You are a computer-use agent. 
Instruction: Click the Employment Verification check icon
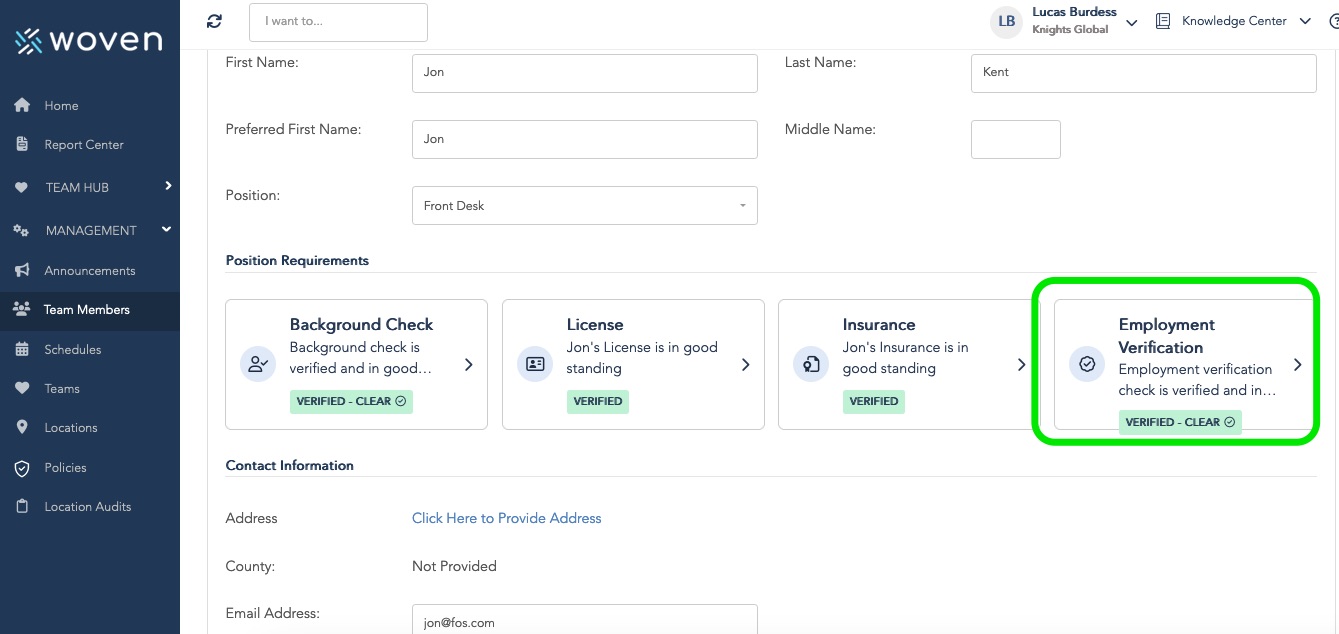[x=1087, y=364]
